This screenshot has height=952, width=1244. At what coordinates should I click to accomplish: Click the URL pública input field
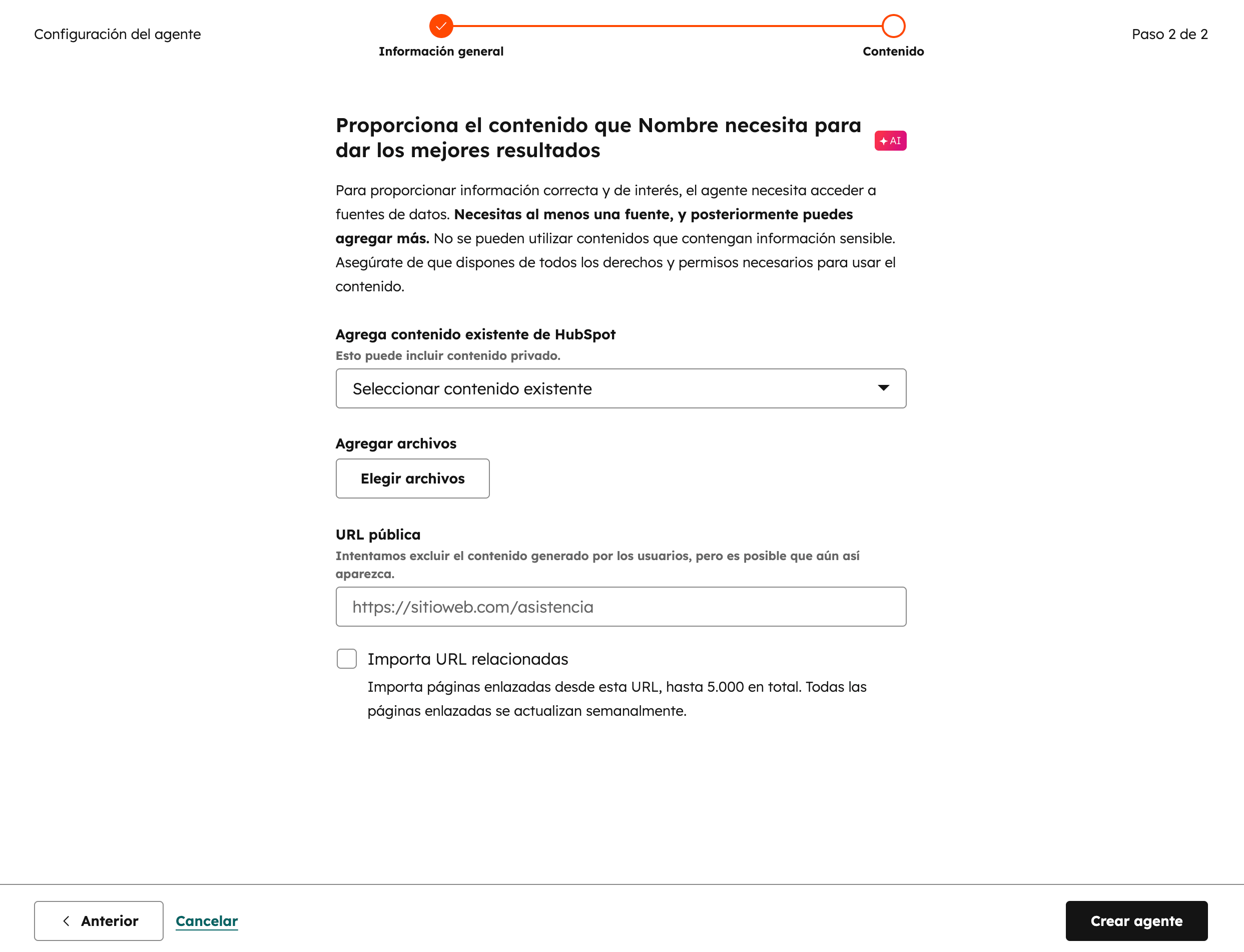(621, 606)
